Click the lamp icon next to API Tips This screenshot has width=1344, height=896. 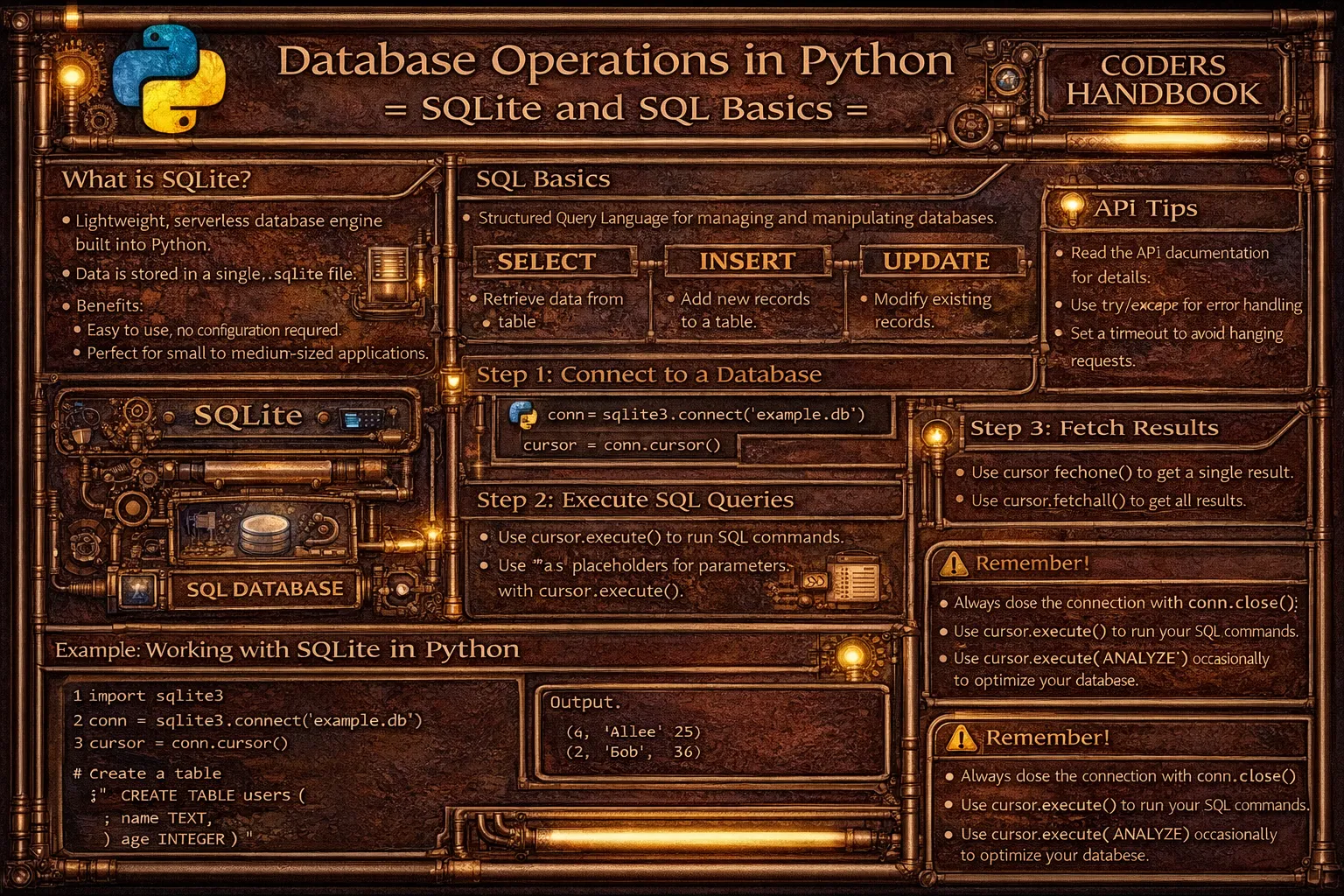[x=1071, y=203]
